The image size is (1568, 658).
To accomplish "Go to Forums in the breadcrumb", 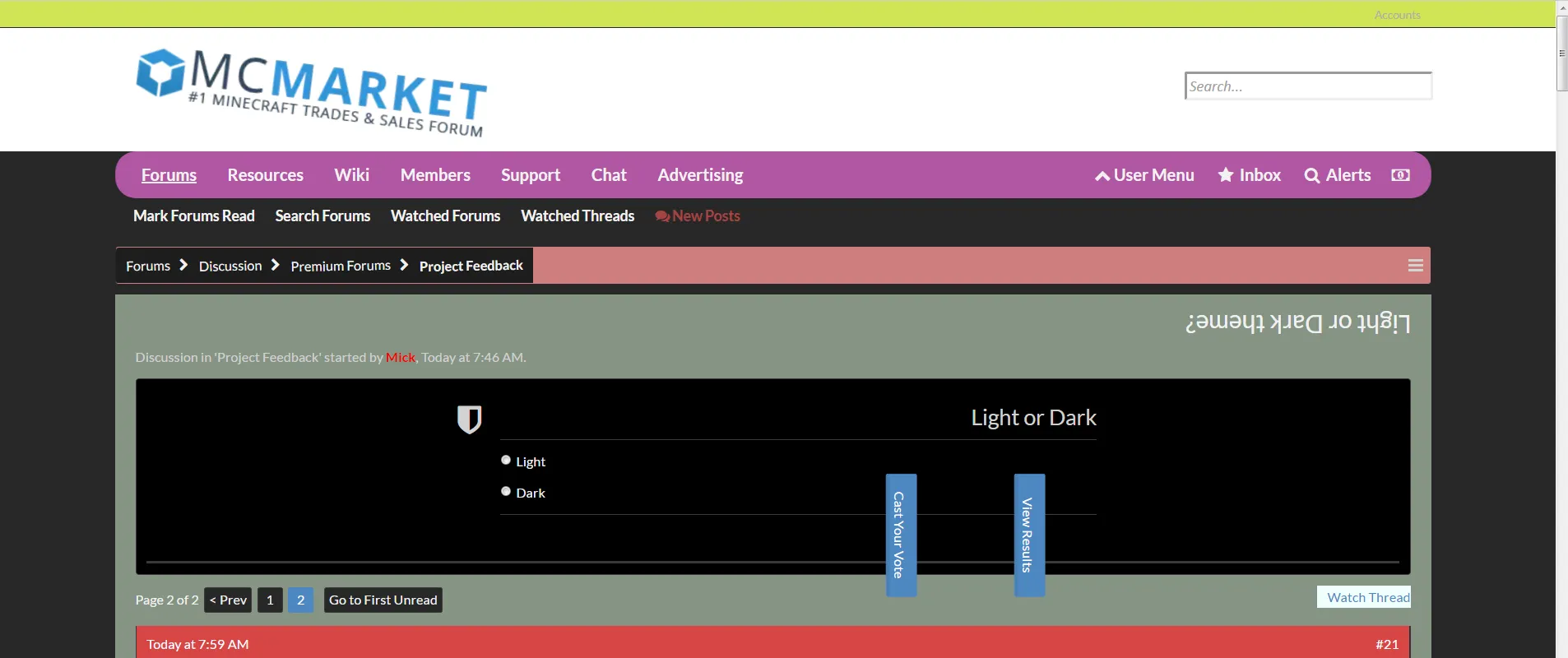I will [148, 266].
